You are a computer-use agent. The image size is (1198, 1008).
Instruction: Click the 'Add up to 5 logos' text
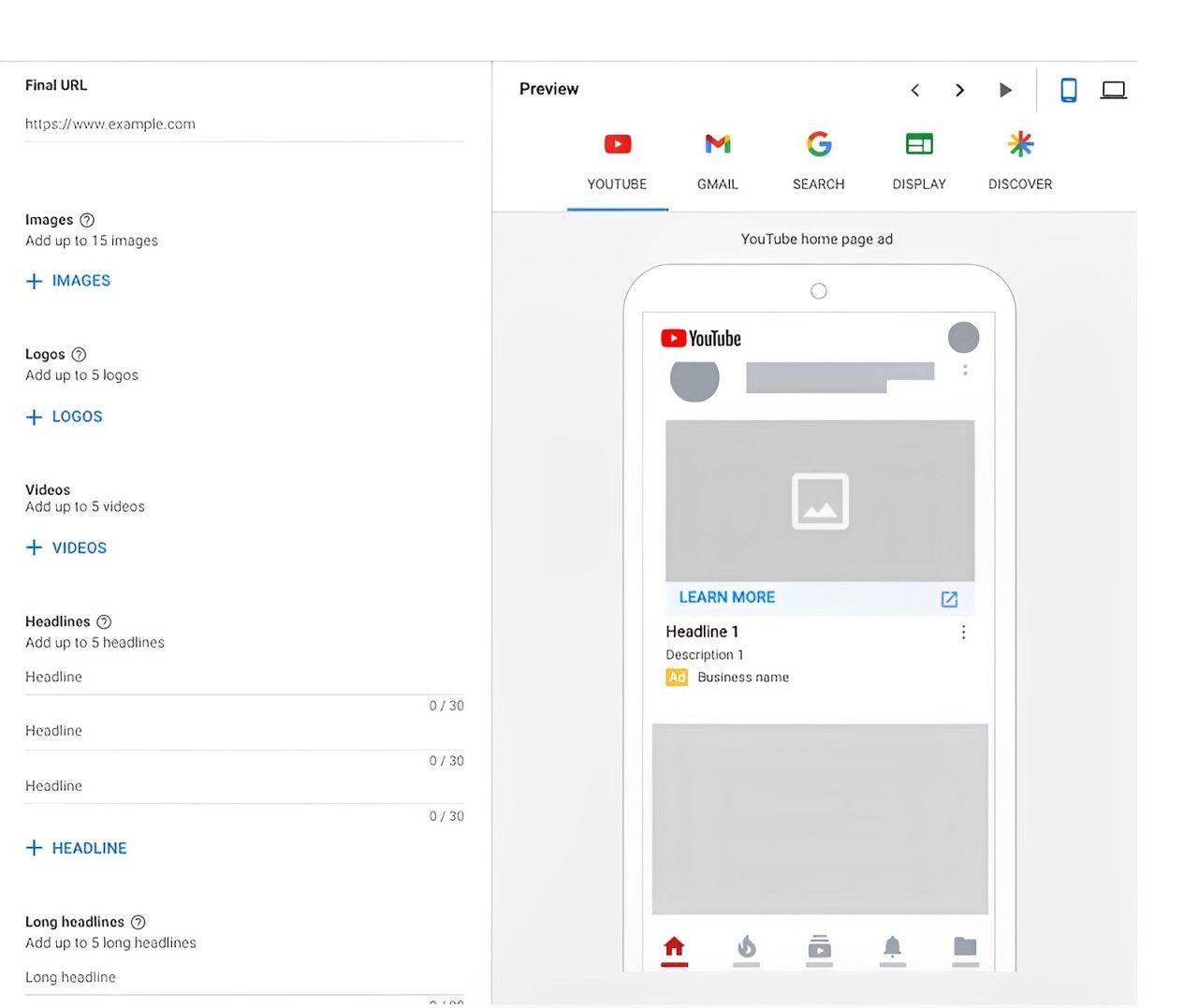81,375
